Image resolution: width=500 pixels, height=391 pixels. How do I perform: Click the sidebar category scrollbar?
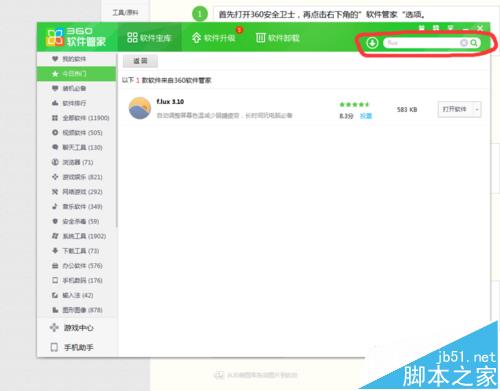[116, 140]
